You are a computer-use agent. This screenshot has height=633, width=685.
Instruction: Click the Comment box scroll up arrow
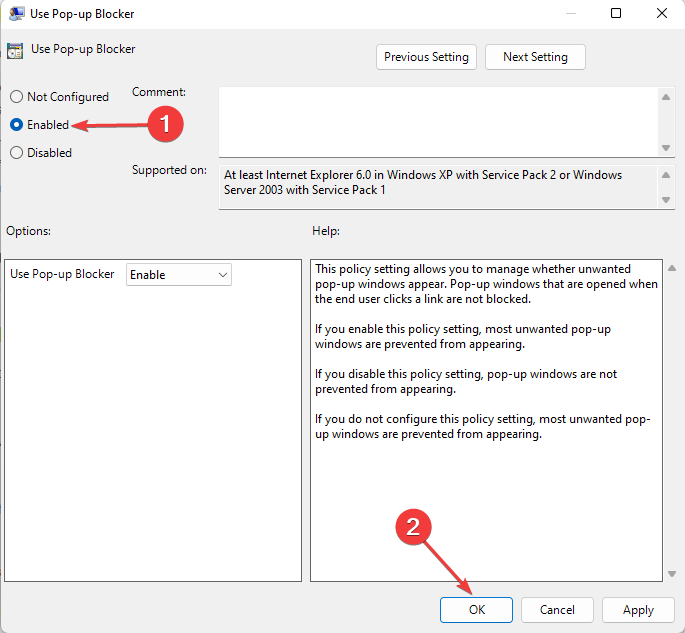666,97
